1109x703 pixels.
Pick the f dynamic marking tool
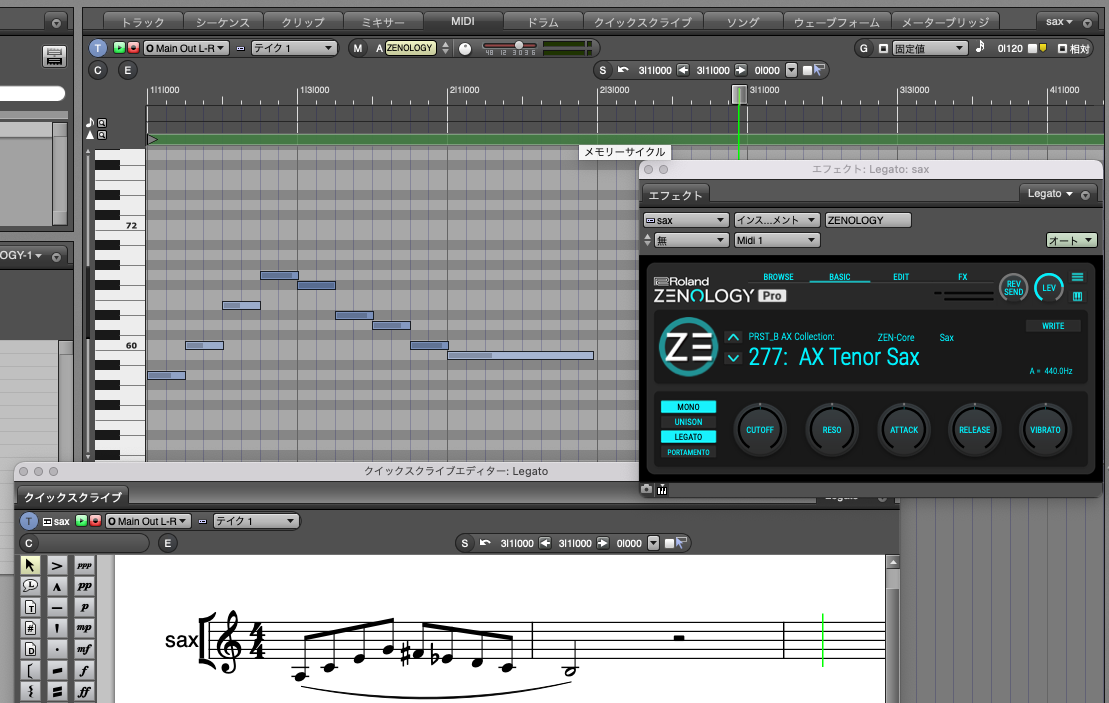84,670
